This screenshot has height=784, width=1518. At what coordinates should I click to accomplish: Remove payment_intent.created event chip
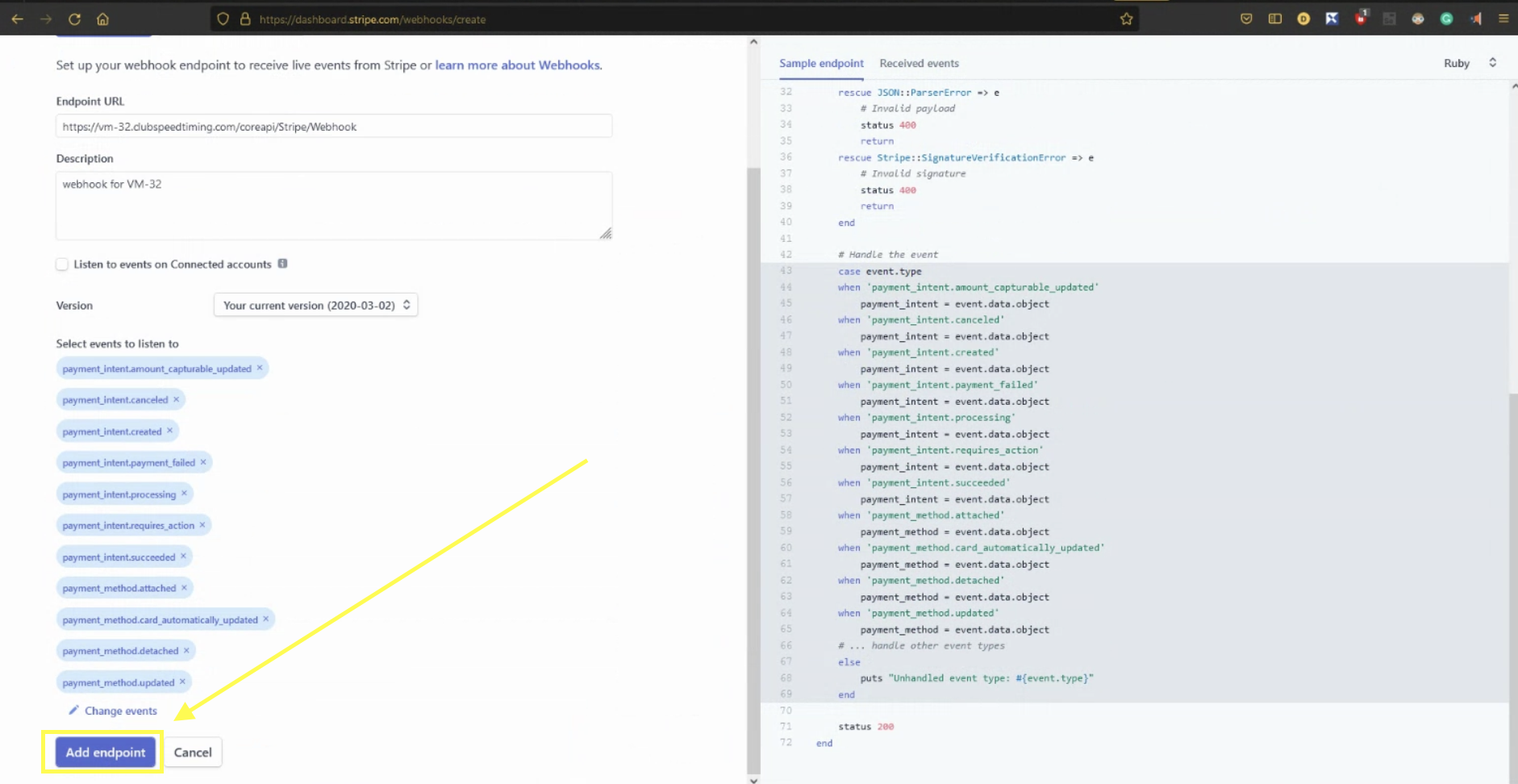coord(169,431)
